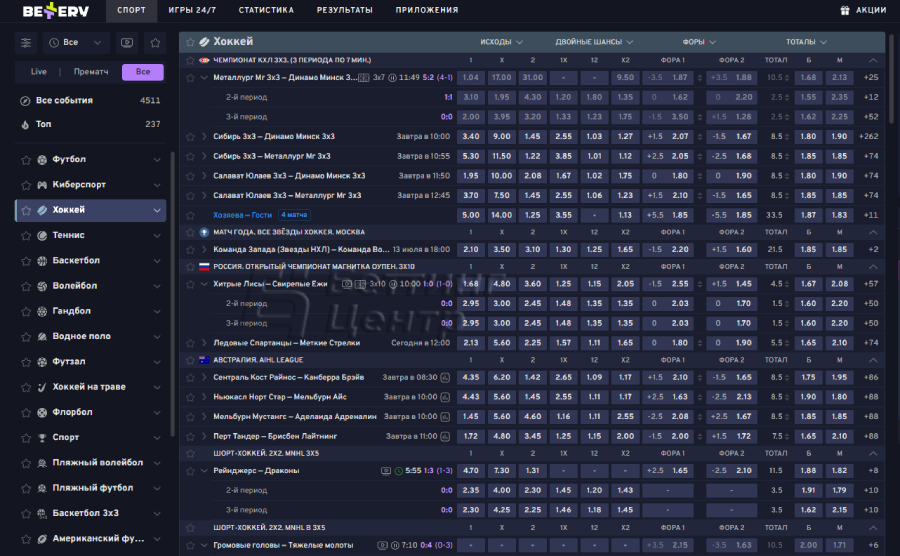Favorite the Ледовые Спартанцы – Меткие Стрелки match
Viewport: 900px width, 556px height.
[x=190, y=343]
